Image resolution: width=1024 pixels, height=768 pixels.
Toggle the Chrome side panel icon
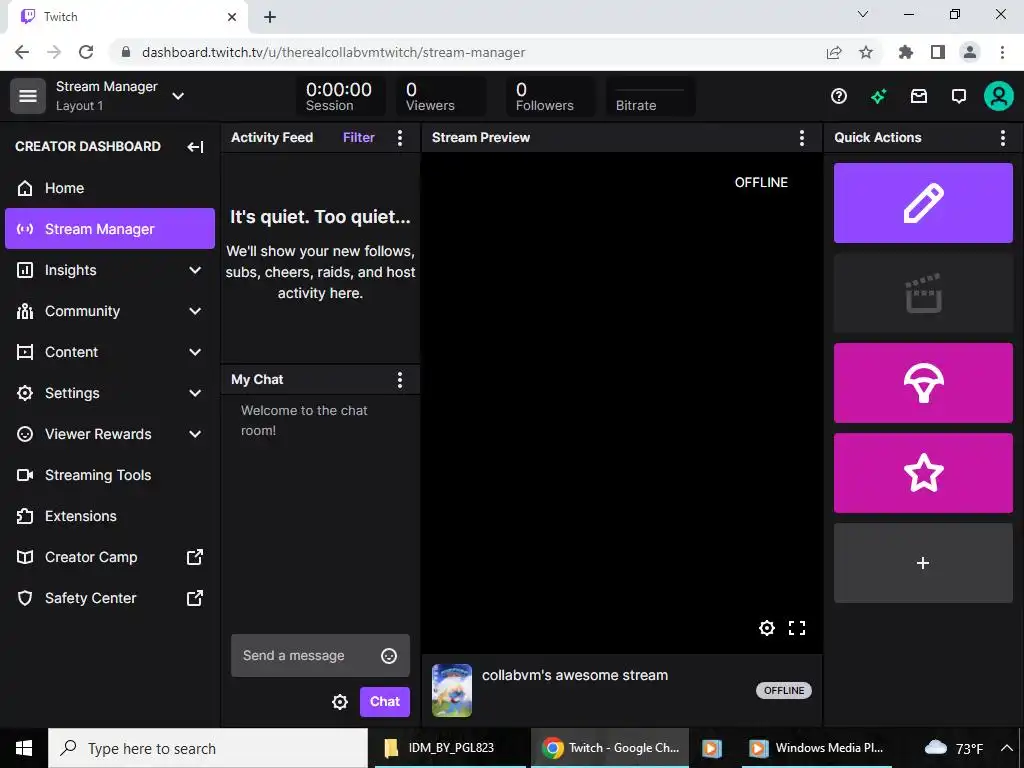point(938,52)
